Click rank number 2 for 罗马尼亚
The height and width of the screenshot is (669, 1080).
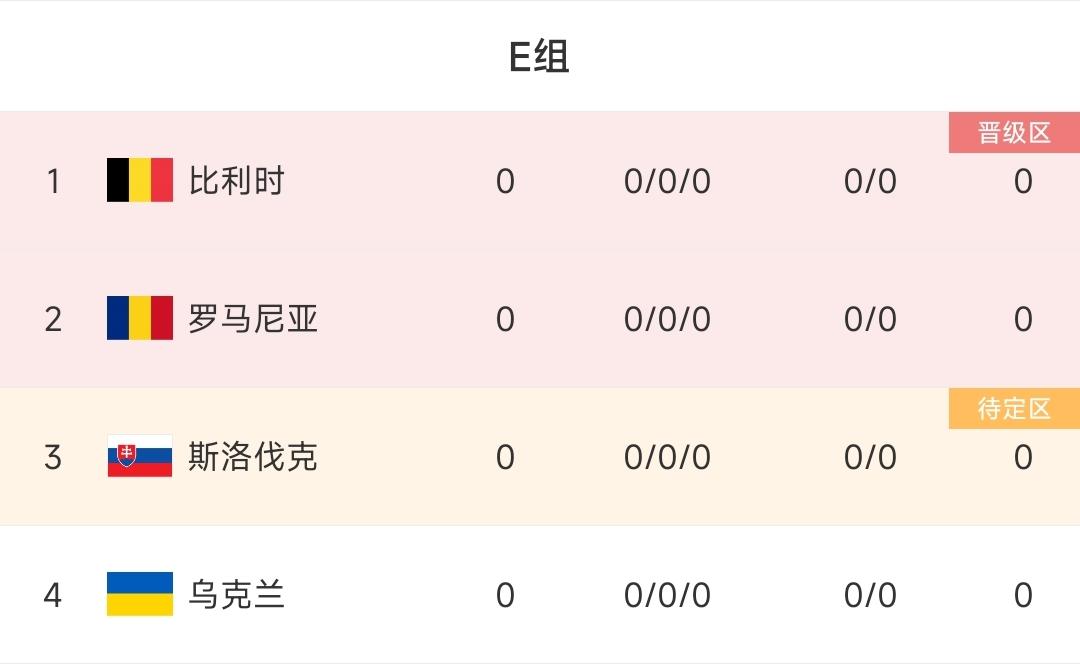(53, 319)
